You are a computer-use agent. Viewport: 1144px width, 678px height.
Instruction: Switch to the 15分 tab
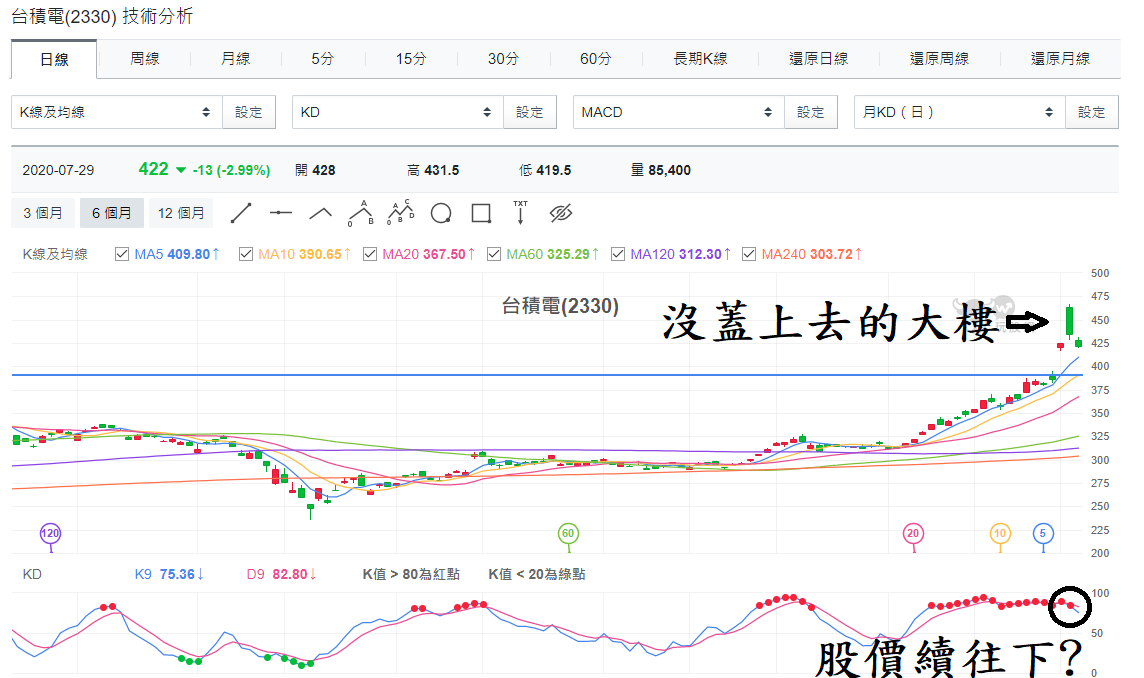pos(411,58)
